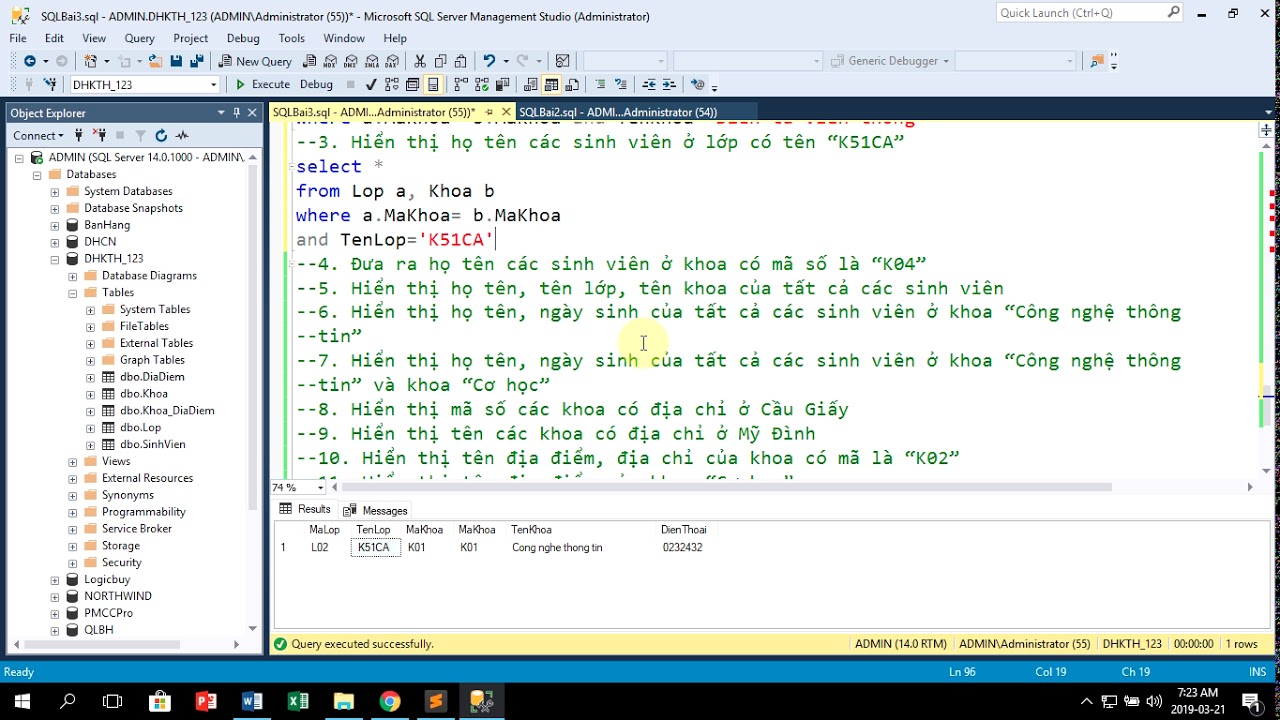Viewport: 1280px width, 720px height.
Task: Switch to the Results tab
Action: tap(305, 510)
